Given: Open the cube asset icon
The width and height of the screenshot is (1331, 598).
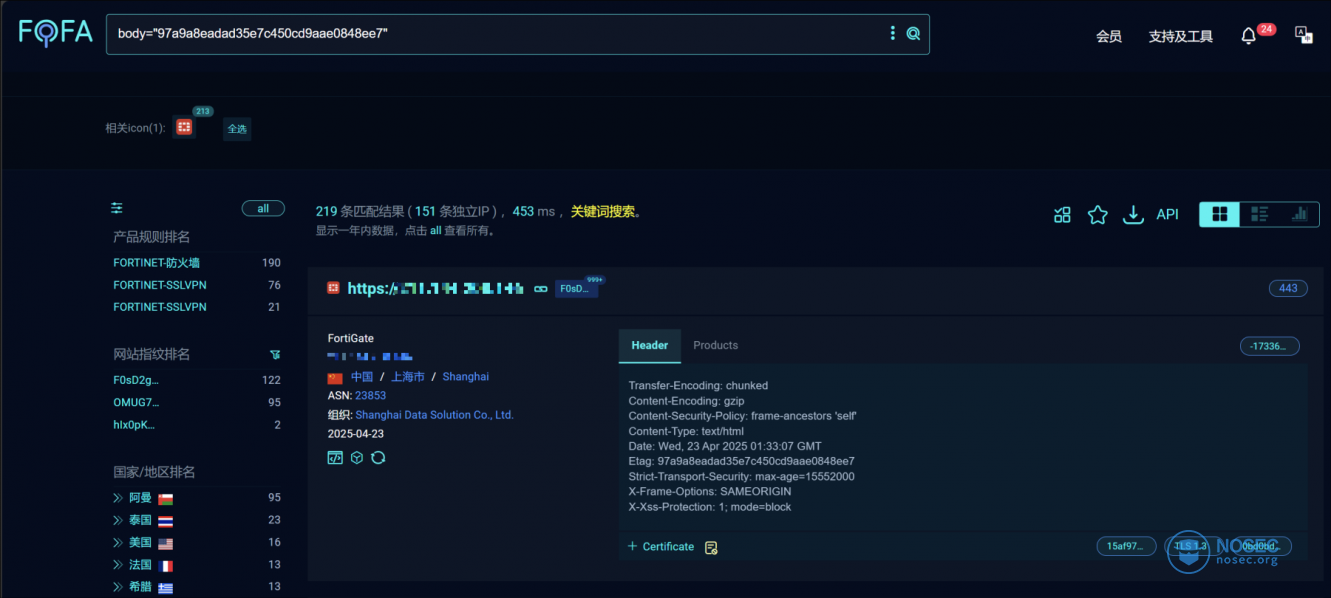Looking at the screenshot, I should (x=357, y=458).
